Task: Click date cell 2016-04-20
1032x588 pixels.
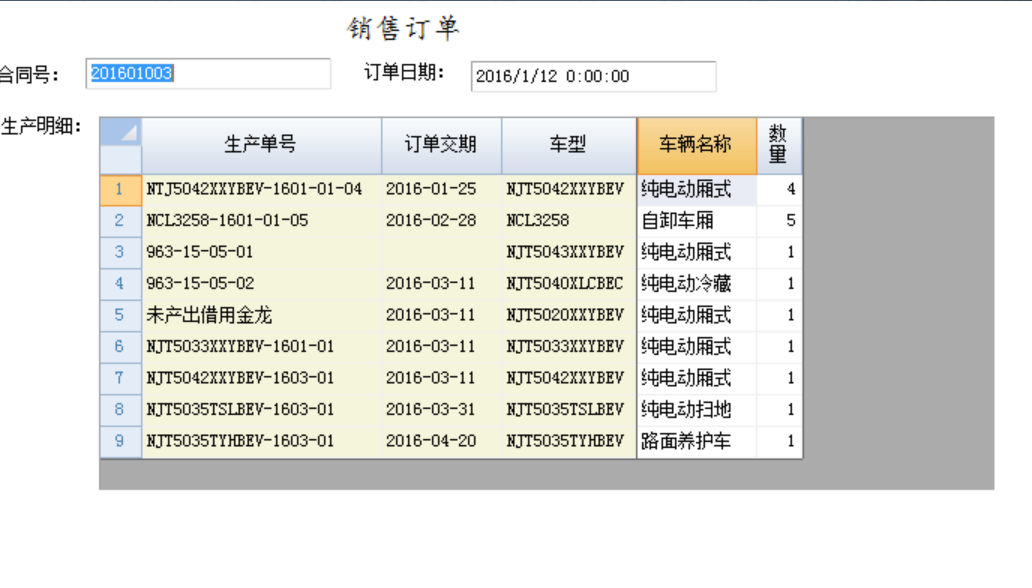Action: (x=442, y=442)
